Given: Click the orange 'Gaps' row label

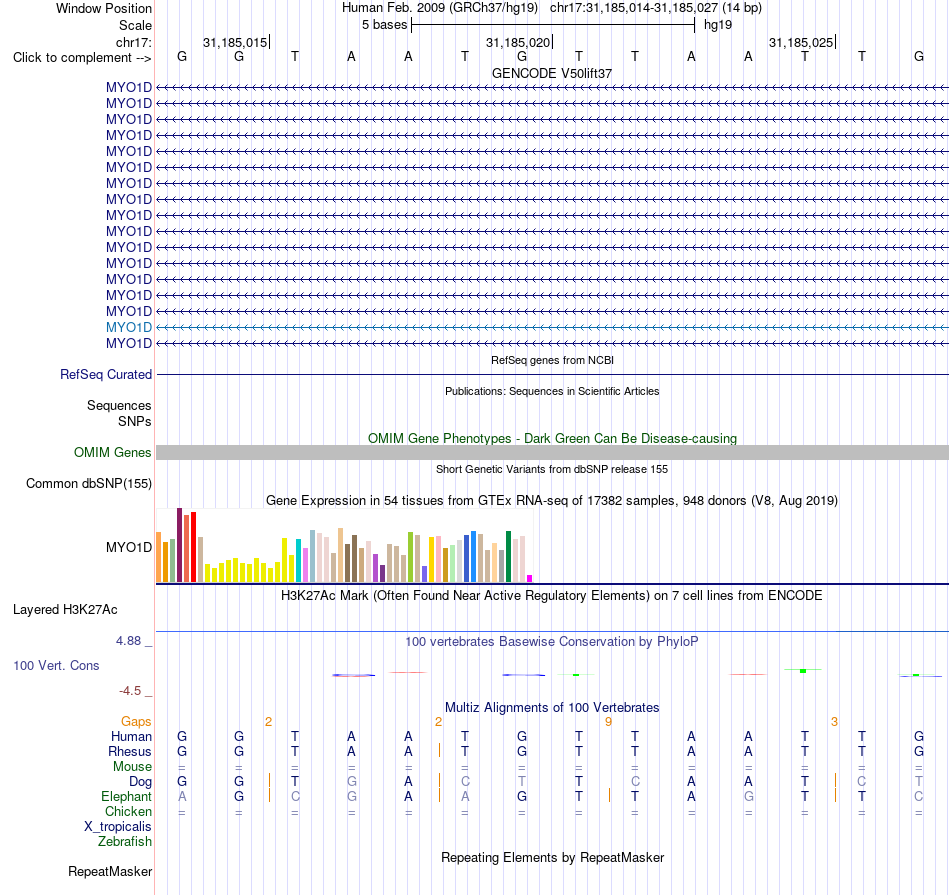Looking at the screenshot, I should click(x=136, y=721).
